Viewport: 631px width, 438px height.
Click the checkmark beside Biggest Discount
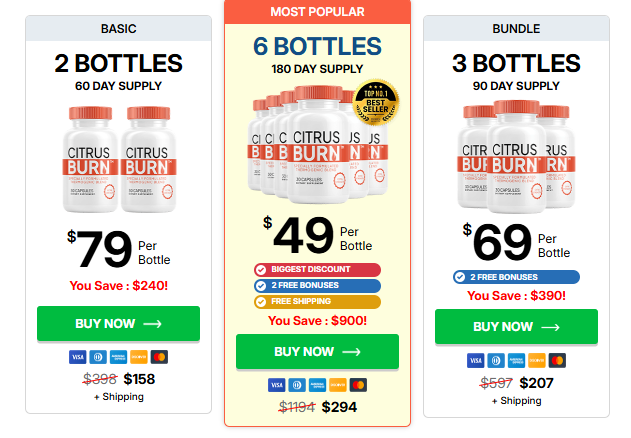pos(261,269)
